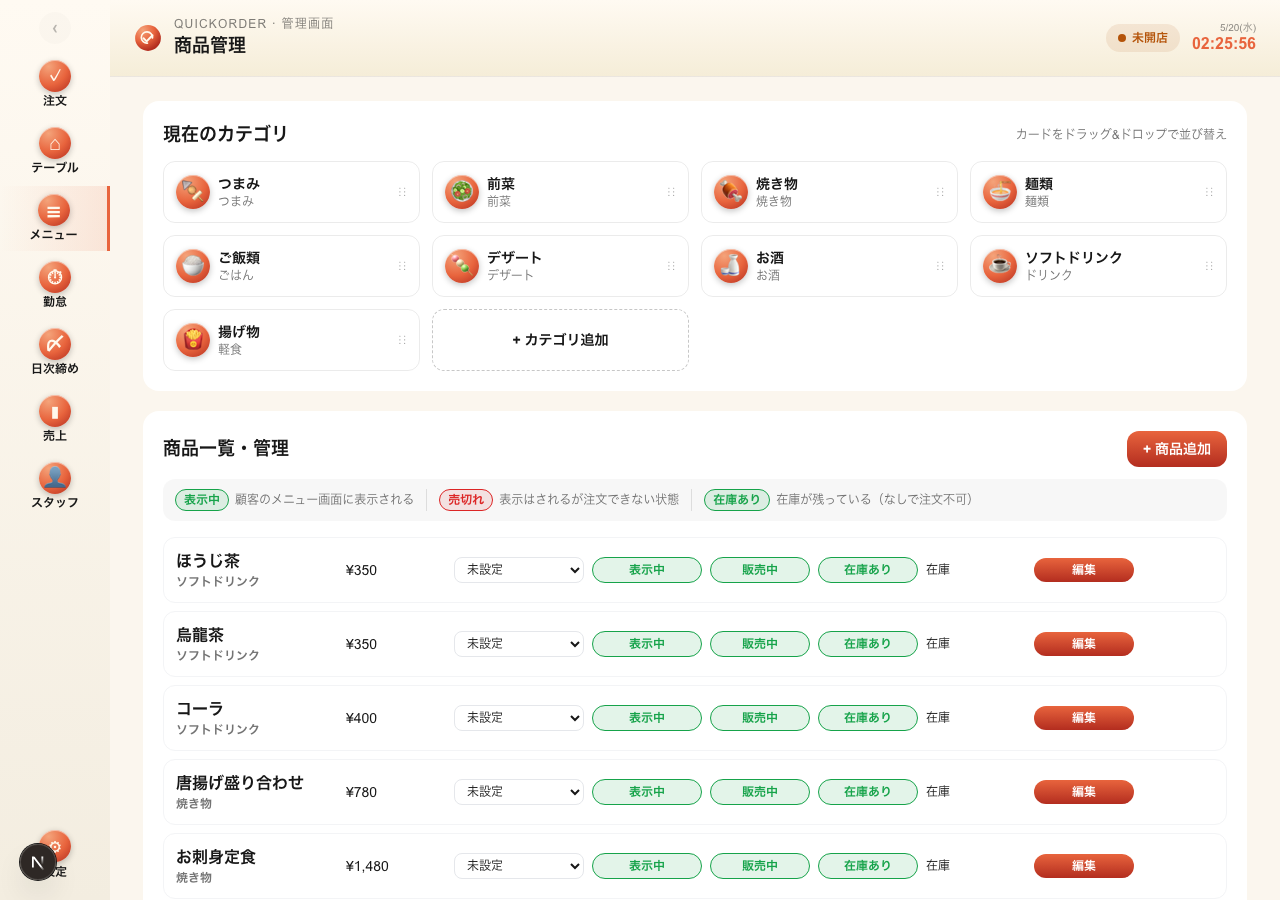Click the デザート category icon

pos(462,266)
